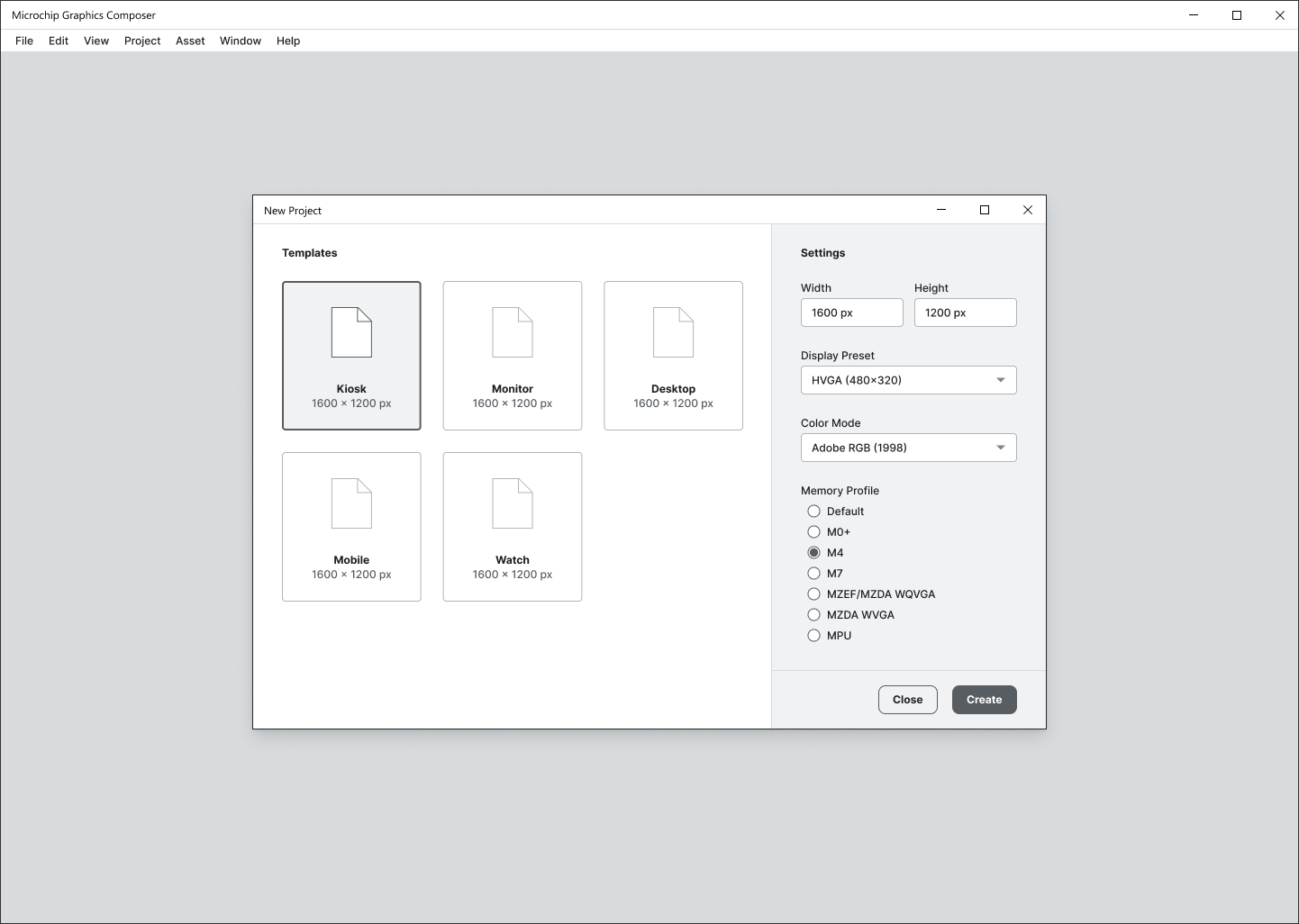Screen dimensions: 1299x924
Task: Expand the Color Mode dropdown
Action: coord(908,448)
